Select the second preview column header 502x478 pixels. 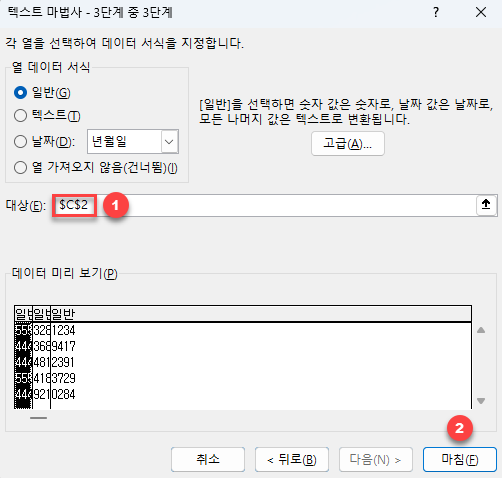coord(41,314)
